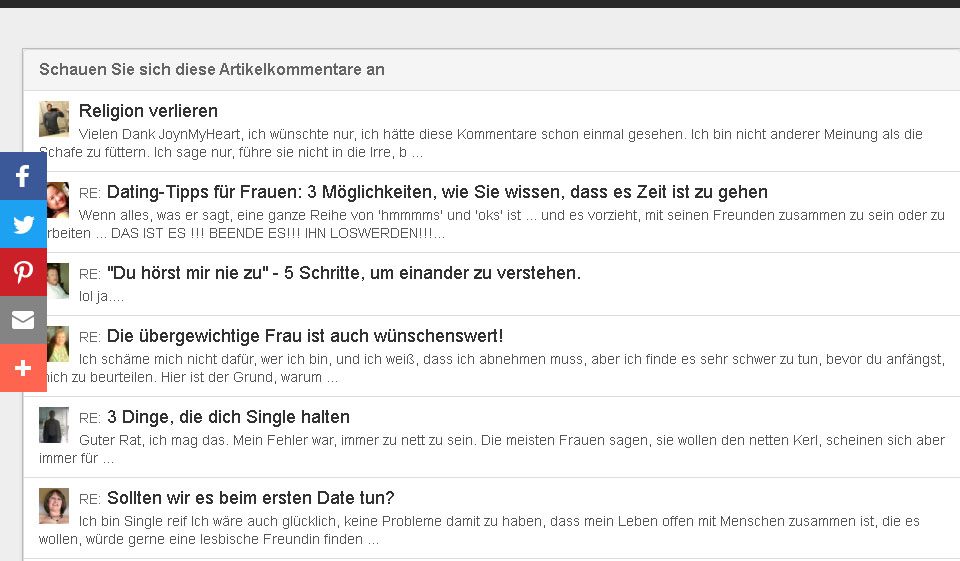This screenshot has width=960, height=561.
Task: Click avatar beside 'Du hörst mir nie zu'
Action: coord(58,281)
